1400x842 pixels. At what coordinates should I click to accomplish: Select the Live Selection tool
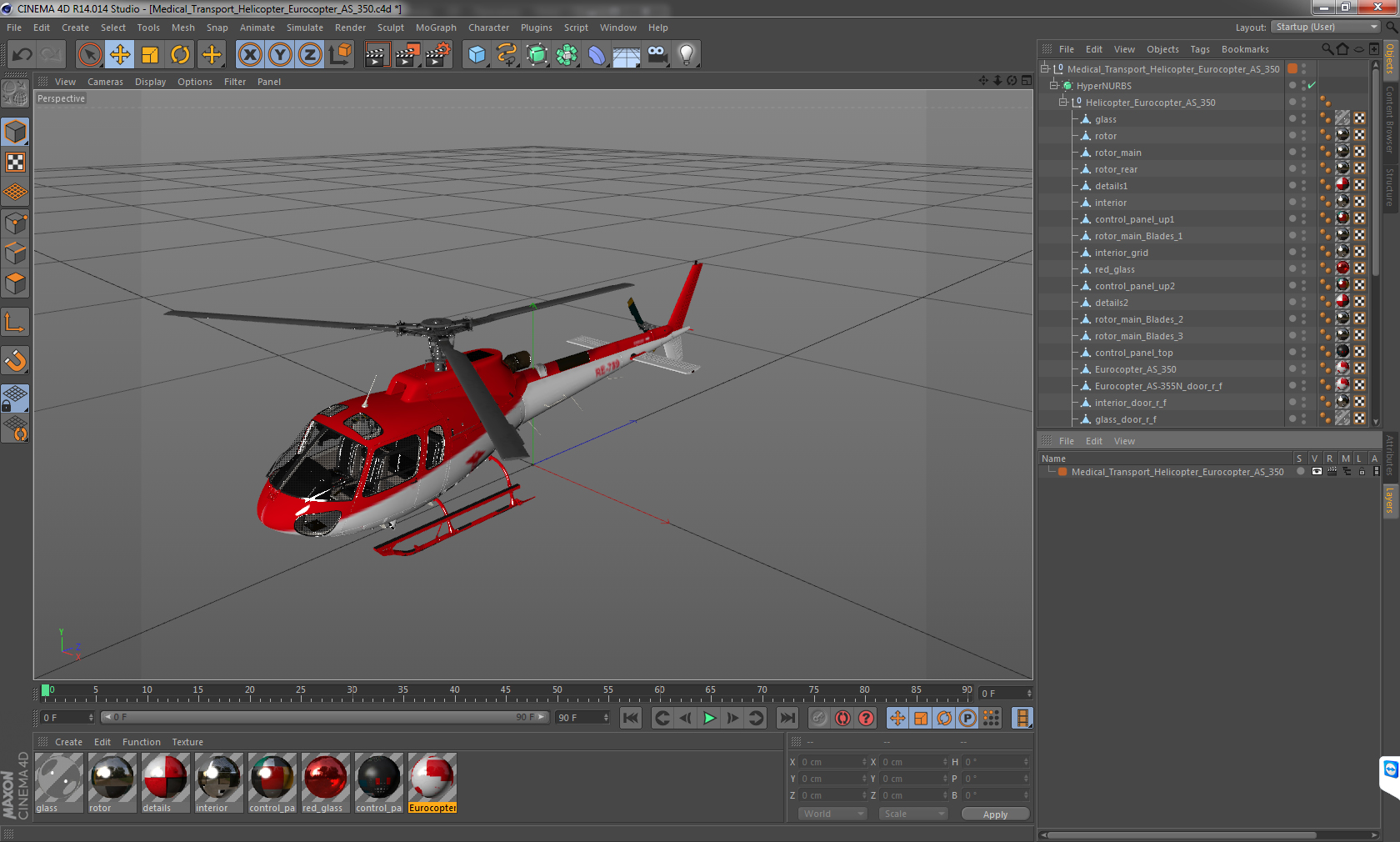coord(90,55)
